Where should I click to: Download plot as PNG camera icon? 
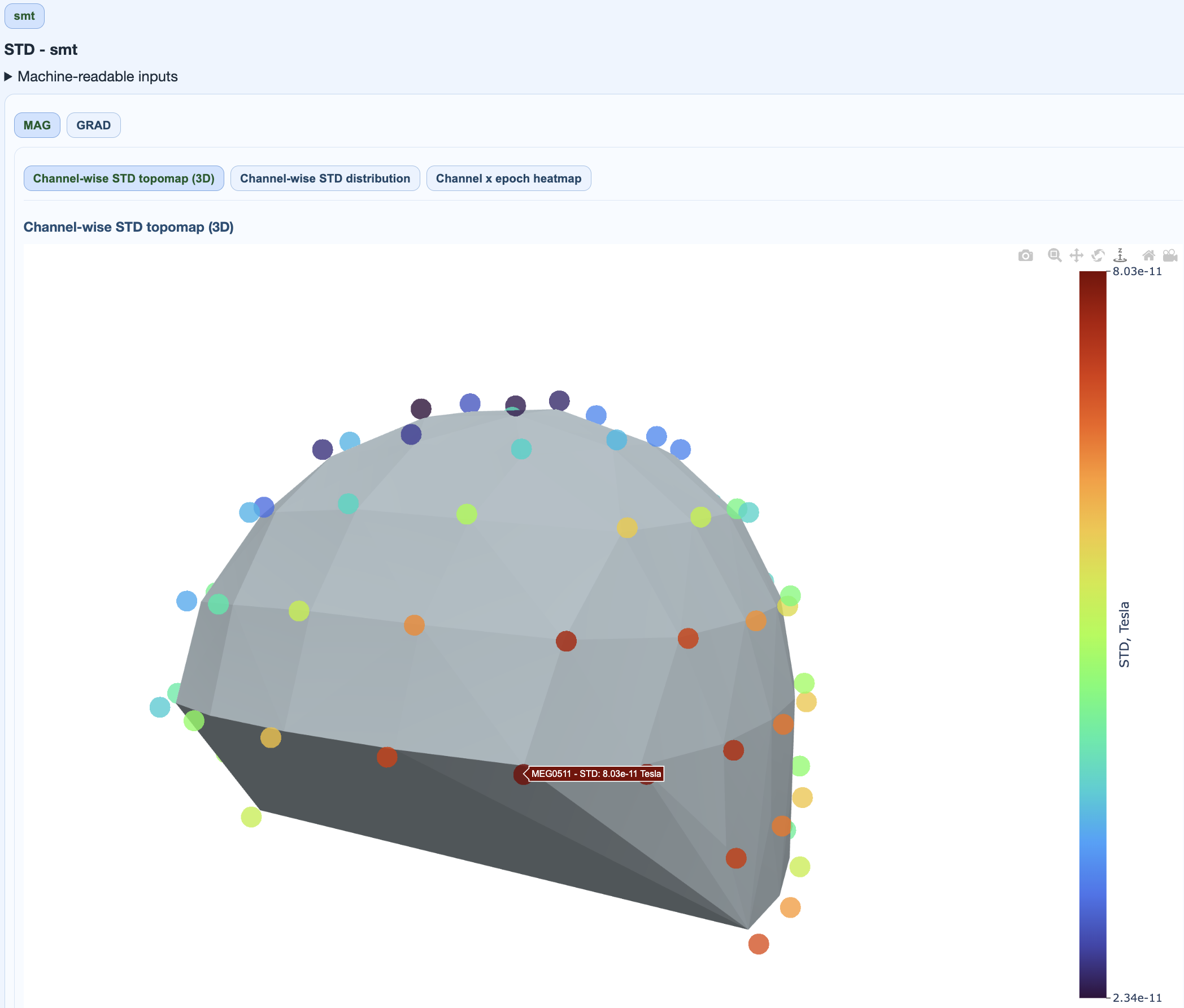click(x=1025, y=255)
